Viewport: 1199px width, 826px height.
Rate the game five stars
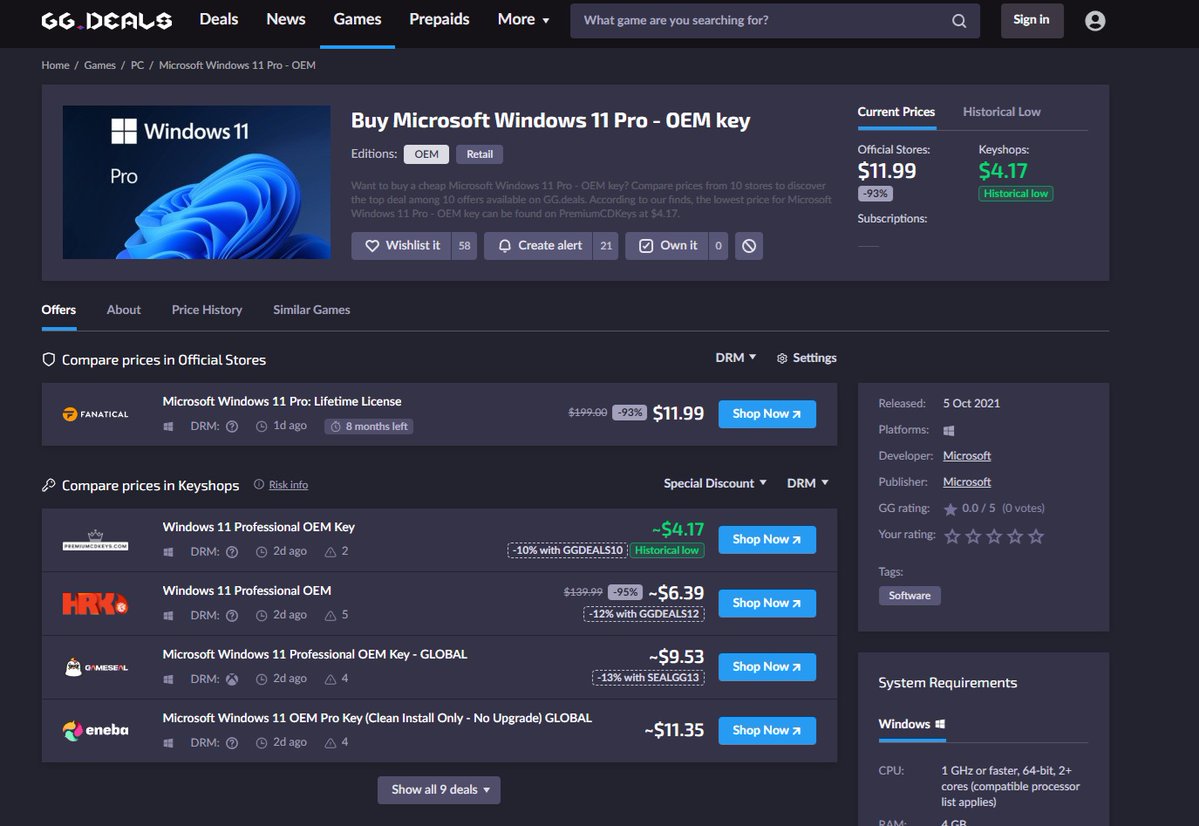pyautogui.click(x=1035, y=536)
